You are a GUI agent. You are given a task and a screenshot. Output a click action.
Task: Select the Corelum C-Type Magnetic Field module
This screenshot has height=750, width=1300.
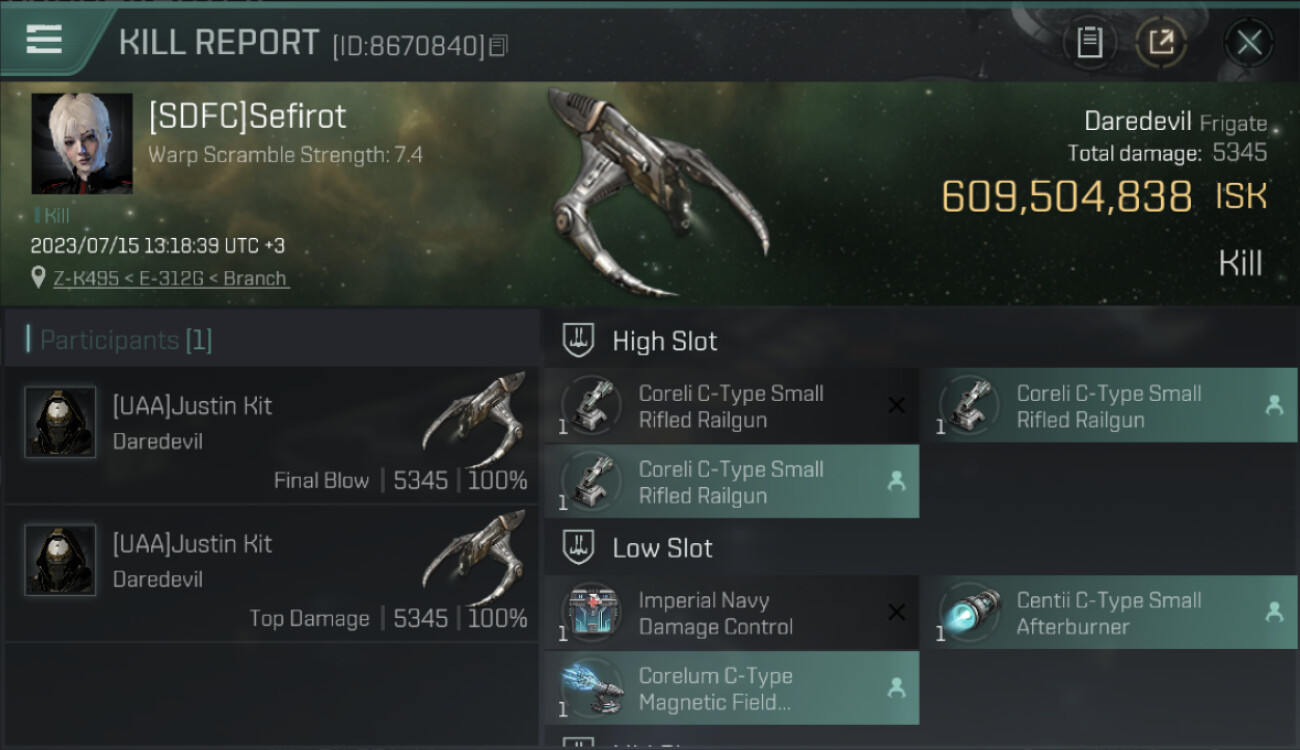pos(731,689)
